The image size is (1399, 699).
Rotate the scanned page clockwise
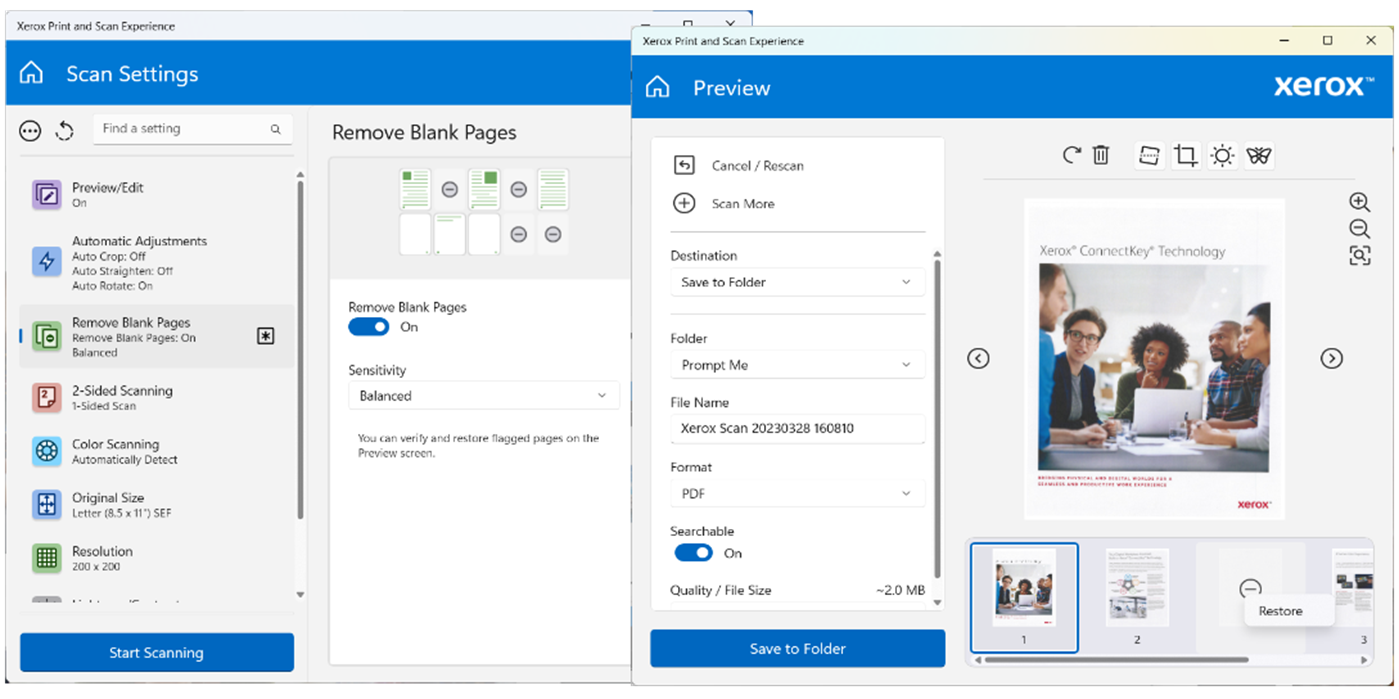1072,155
